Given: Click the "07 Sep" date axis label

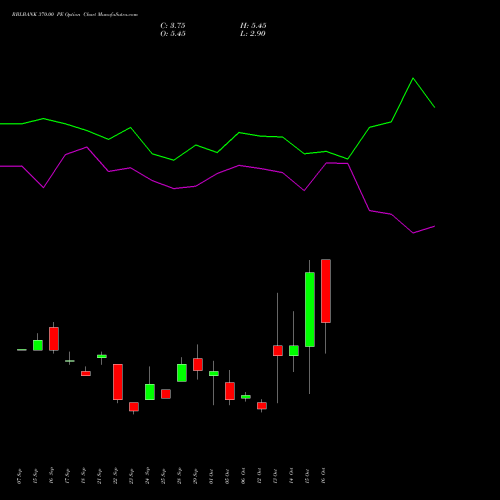Looking at the screenshot, I should [20, 476].
